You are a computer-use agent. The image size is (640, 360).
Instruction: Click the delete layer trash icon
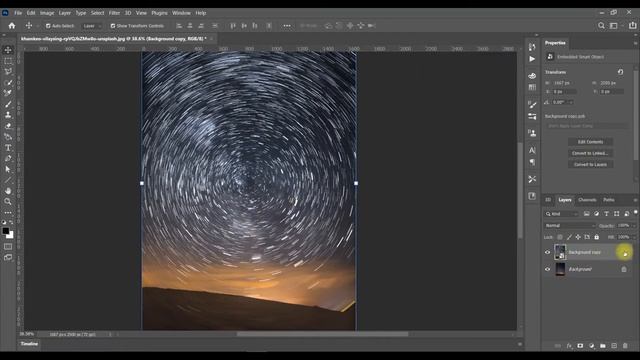(625, 346)
